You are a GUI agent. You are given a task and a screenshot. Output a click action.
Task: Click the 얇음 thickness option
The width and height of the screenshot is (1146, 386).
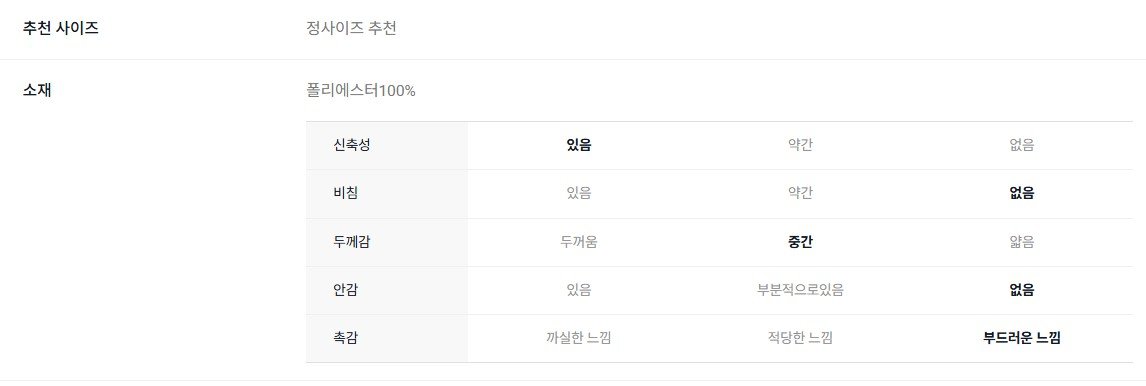click(1022, 241)
